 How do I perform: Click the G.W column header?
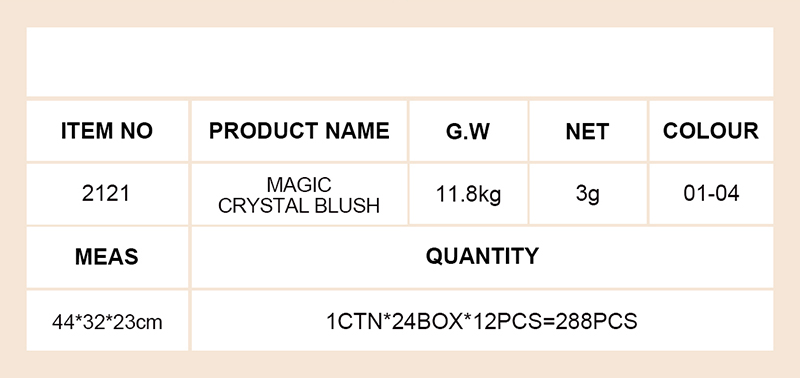[x=468, y=131]
